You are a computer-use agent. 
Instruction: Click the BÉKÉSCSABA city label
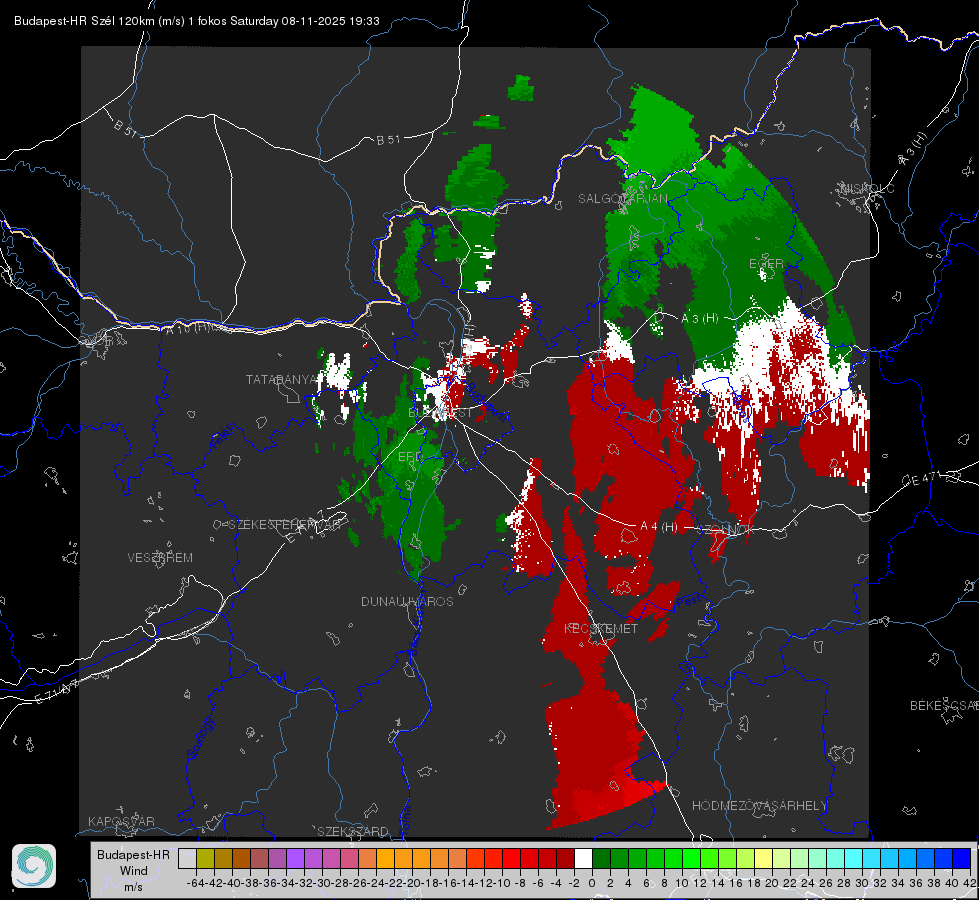click(x=944, y=706)
